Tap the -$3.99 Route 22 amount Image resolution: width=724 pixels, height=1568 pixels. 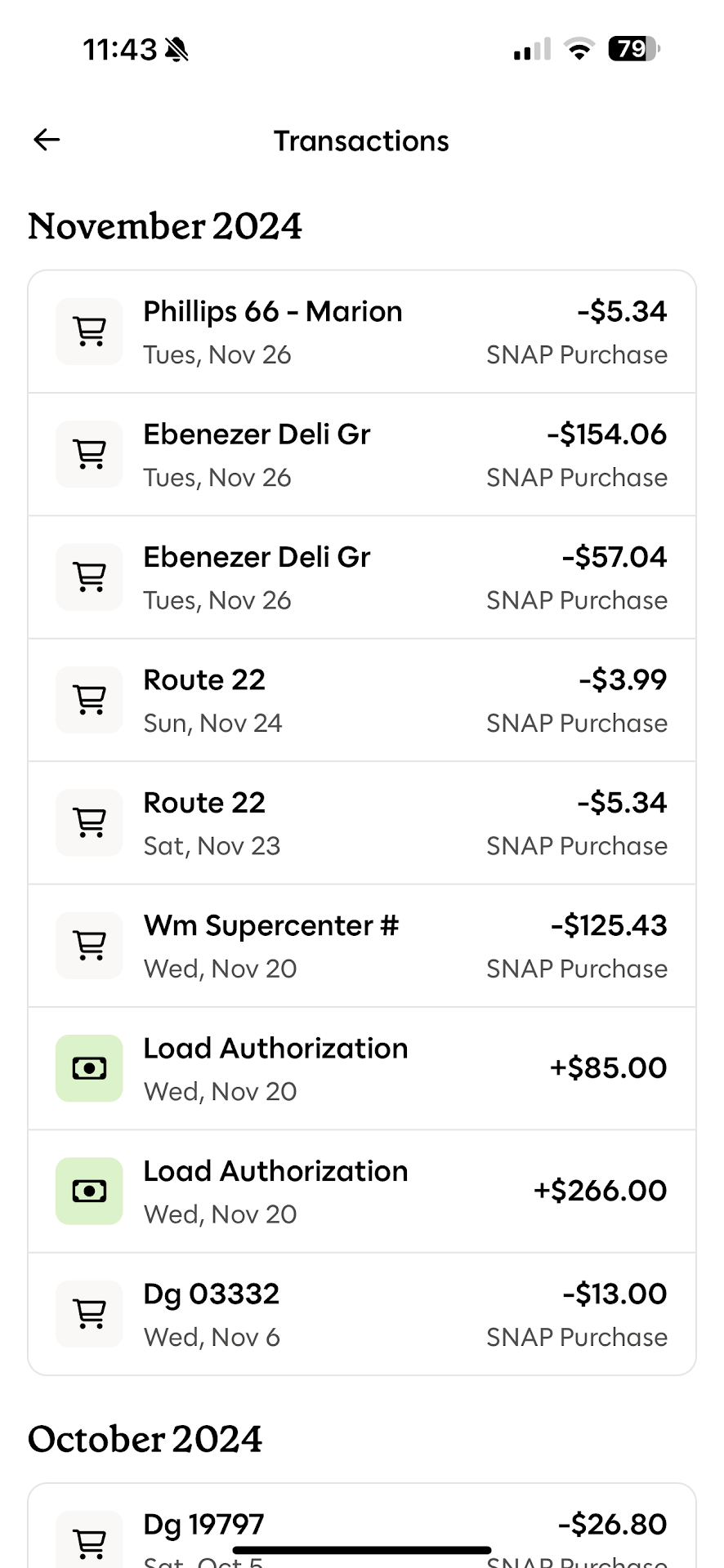[623, 680]
